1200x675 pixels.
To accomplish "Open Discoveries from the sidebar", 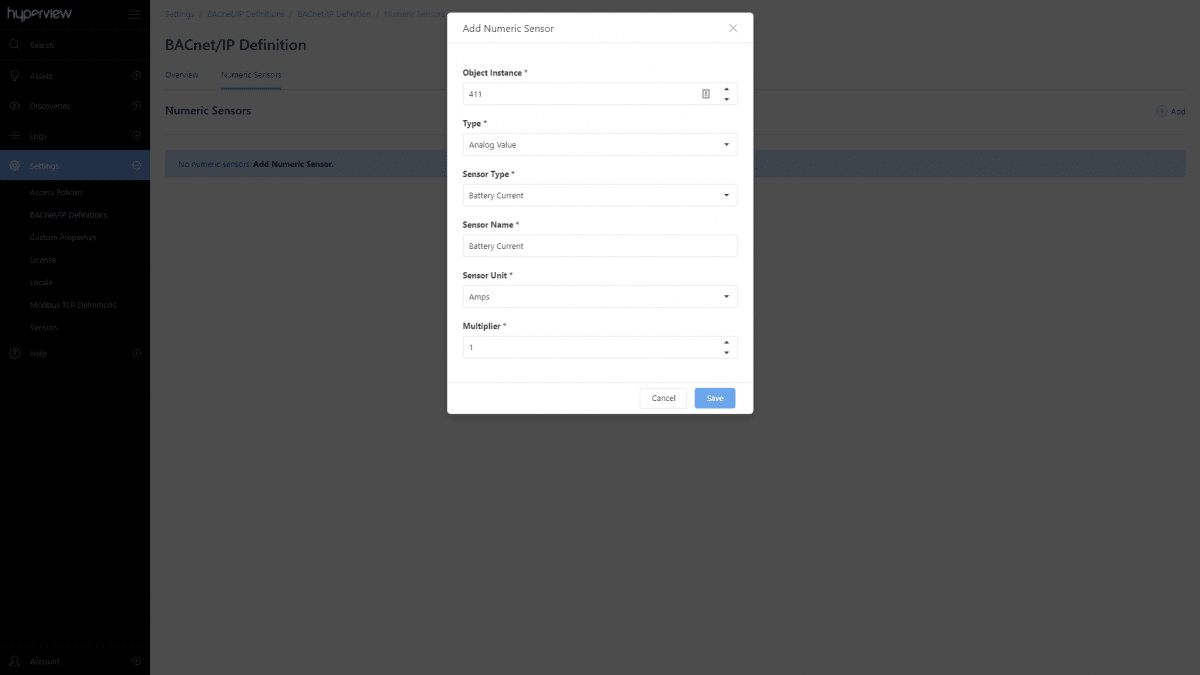I will (x=14, y=105).
